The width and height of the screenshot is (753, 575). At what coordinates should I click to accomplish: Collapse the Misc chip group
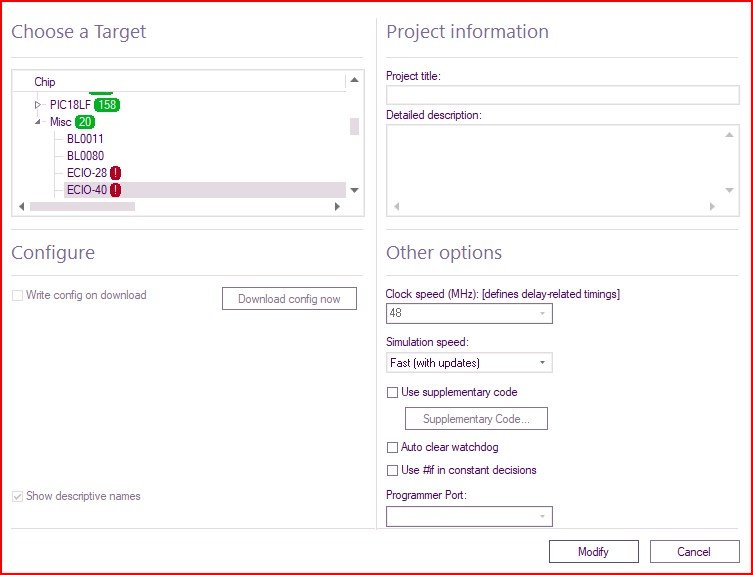coord(38,122)
